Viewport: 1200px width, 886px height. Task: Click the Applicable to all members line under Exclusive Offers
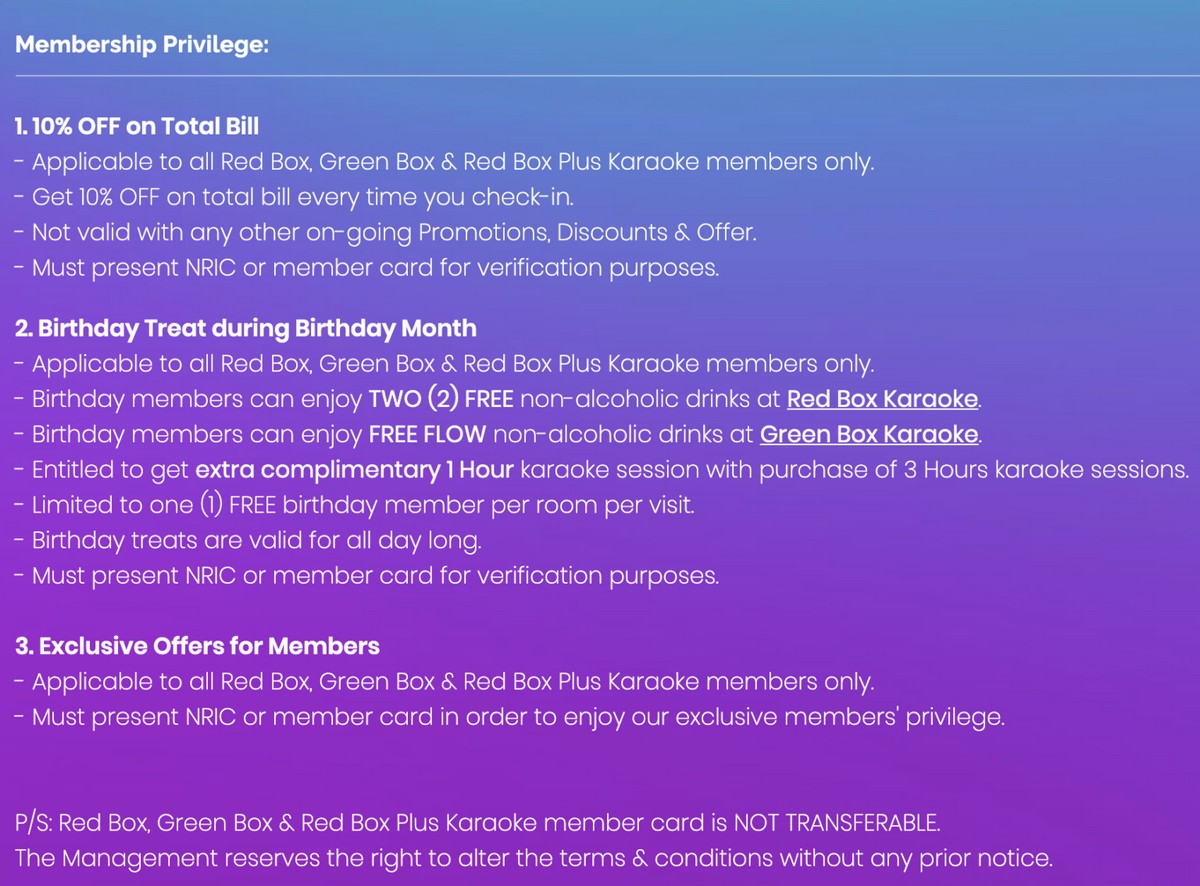click(x=445, y=682)
